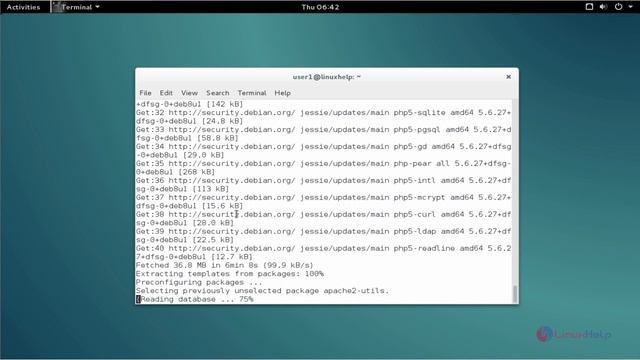The image size is (640, 360).
Task: Click the power icon in top bar
Action: [618, 7]
